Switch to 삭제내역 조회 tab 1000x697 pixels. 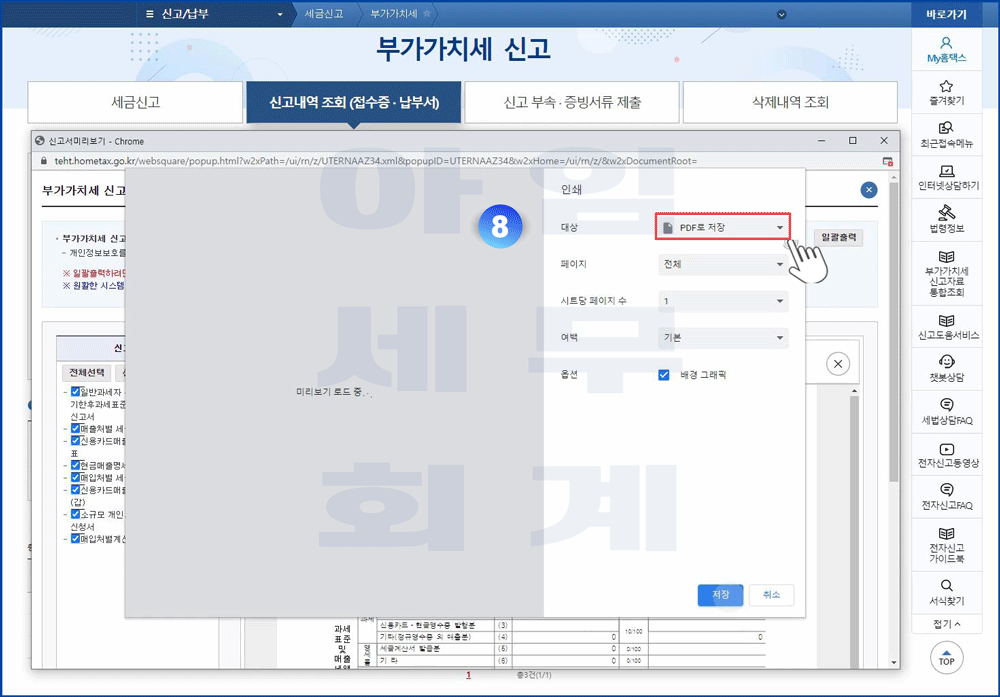pyautogui.click(x=790, y=102)
